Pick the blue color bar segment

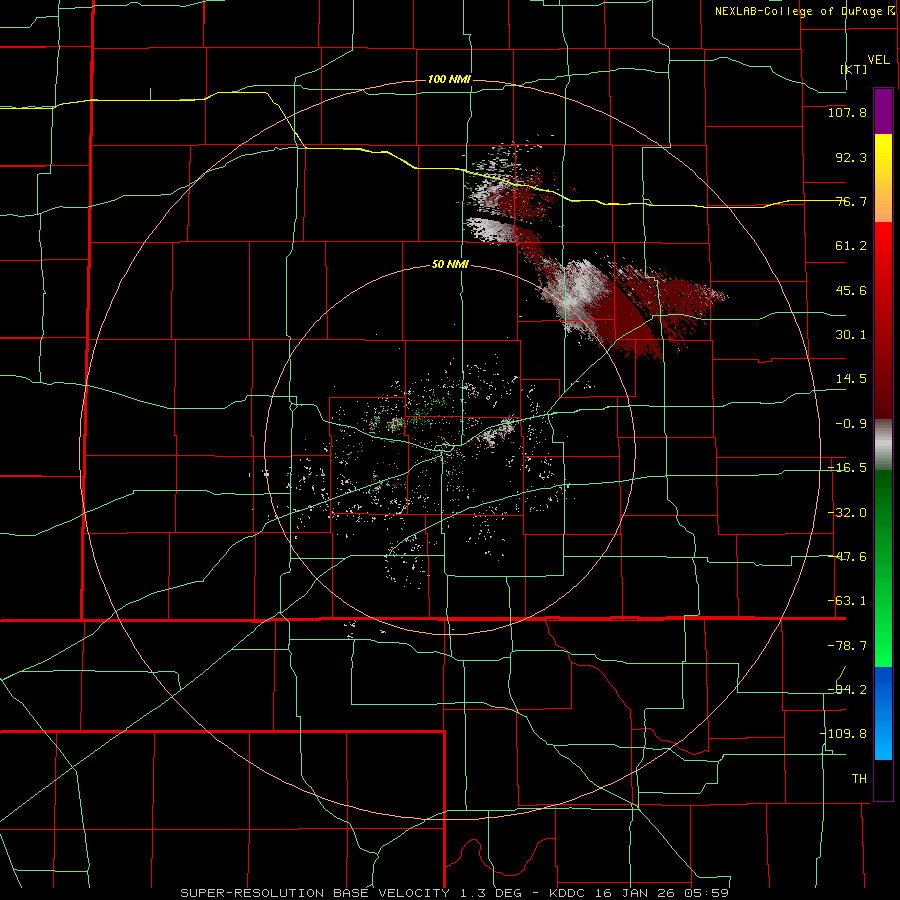(883, 713)
